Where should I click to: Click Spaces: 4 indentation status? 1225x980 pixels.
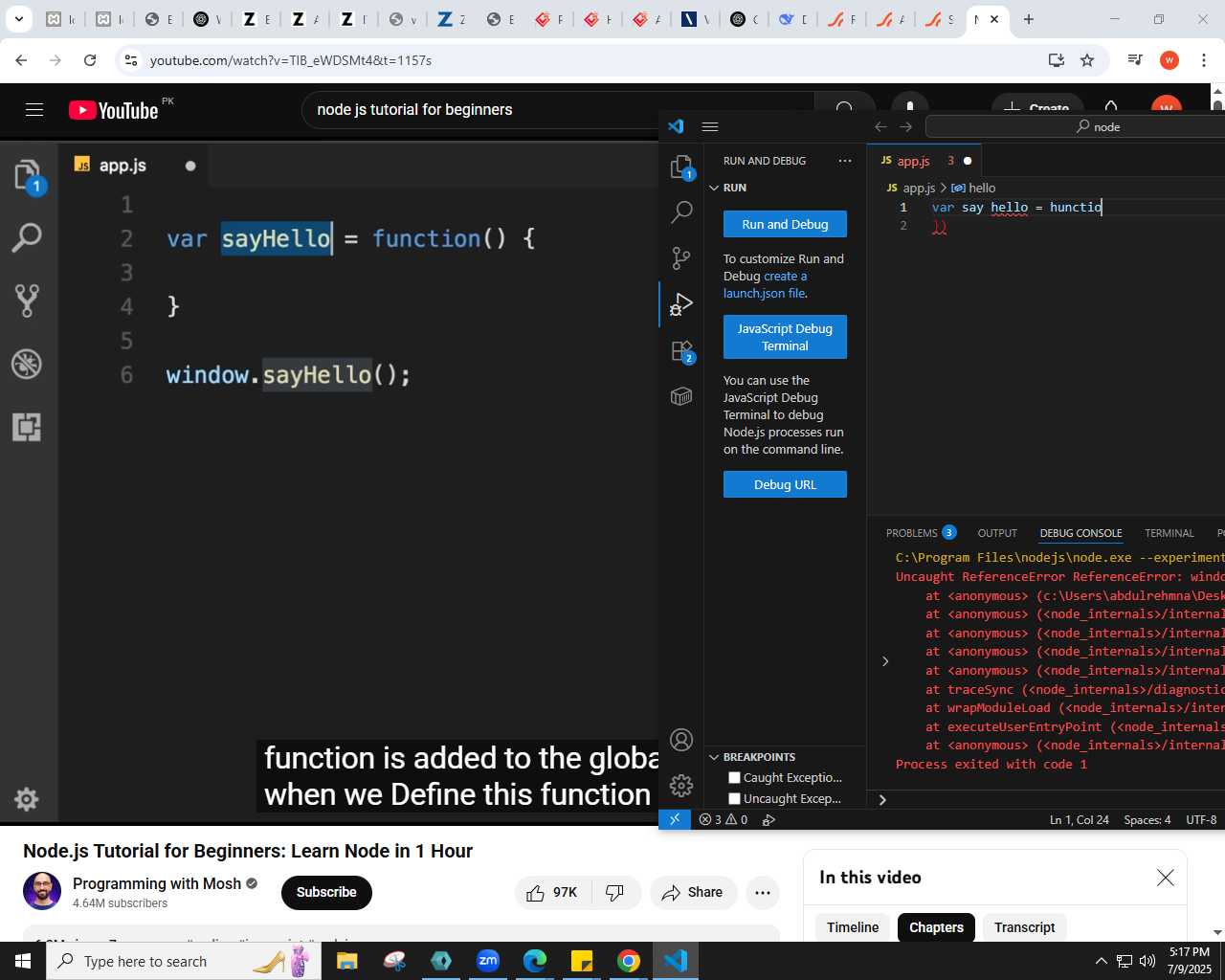[x=1147, y=819]
